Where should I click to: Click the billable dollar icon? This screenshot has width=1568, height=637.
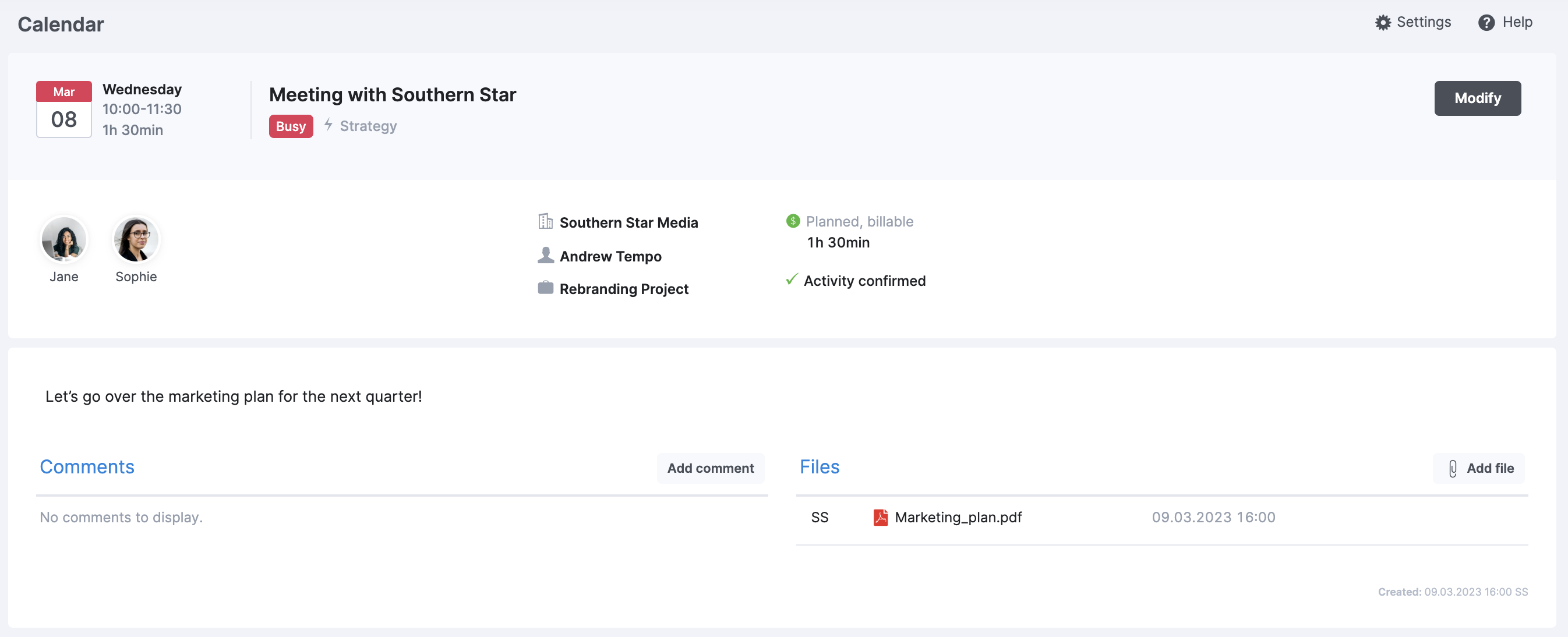tap(792, 221)
